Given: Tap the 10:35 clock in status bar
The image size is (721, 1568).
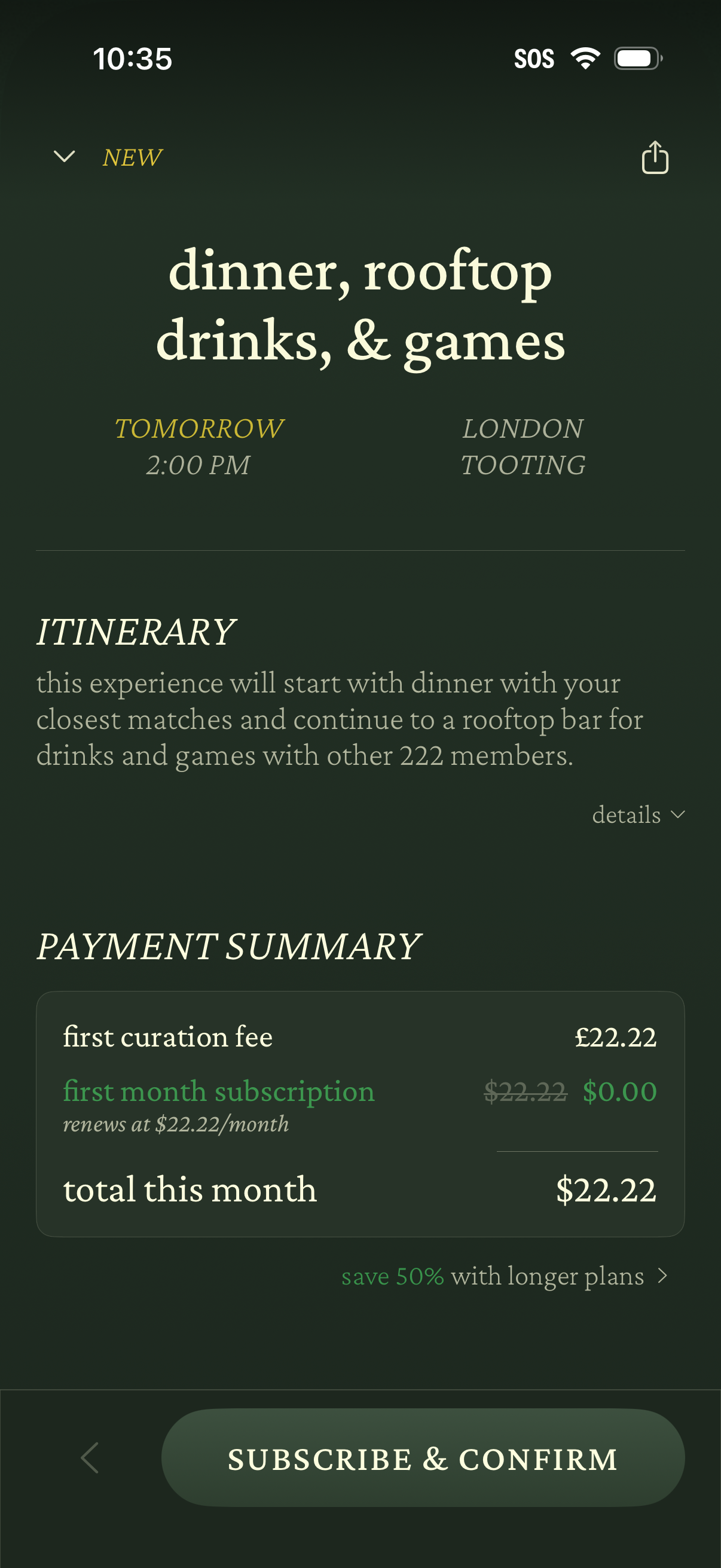Looking at the screenshot, I should [x=133, y=59].
